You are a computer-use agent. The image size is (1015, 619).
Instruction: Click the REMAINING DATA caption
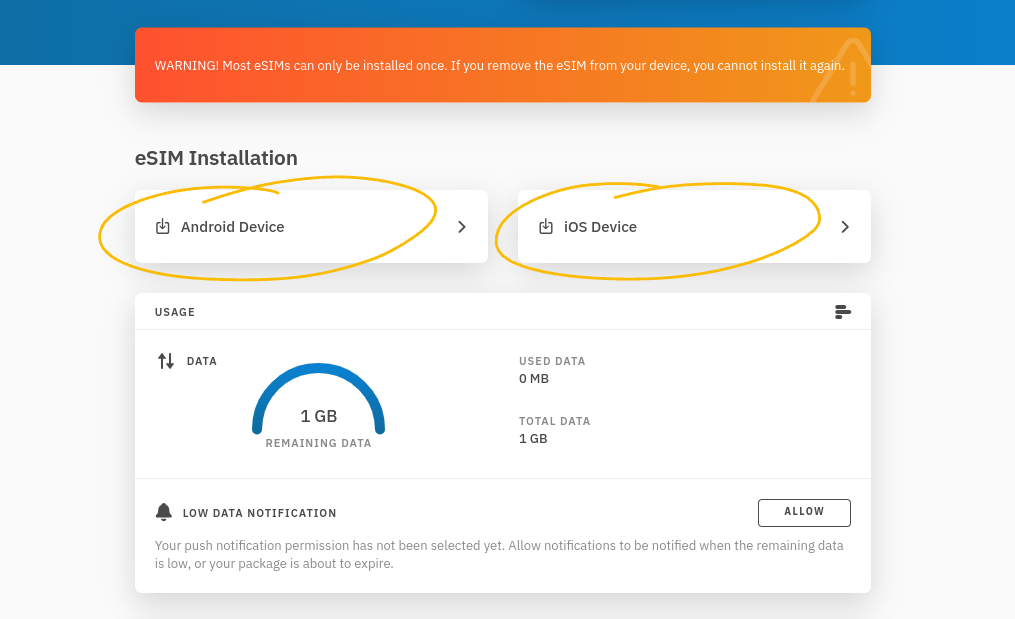coord(318,443)
